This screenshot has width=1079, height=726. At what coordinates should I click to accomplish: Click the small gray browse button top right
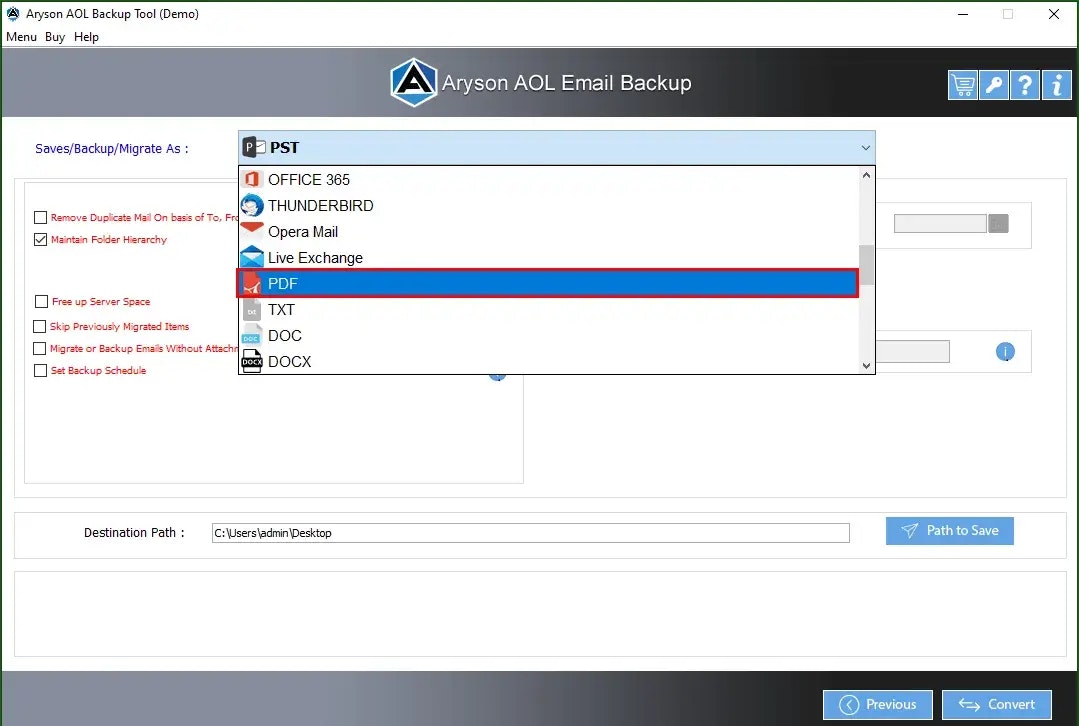coord(998,224)
